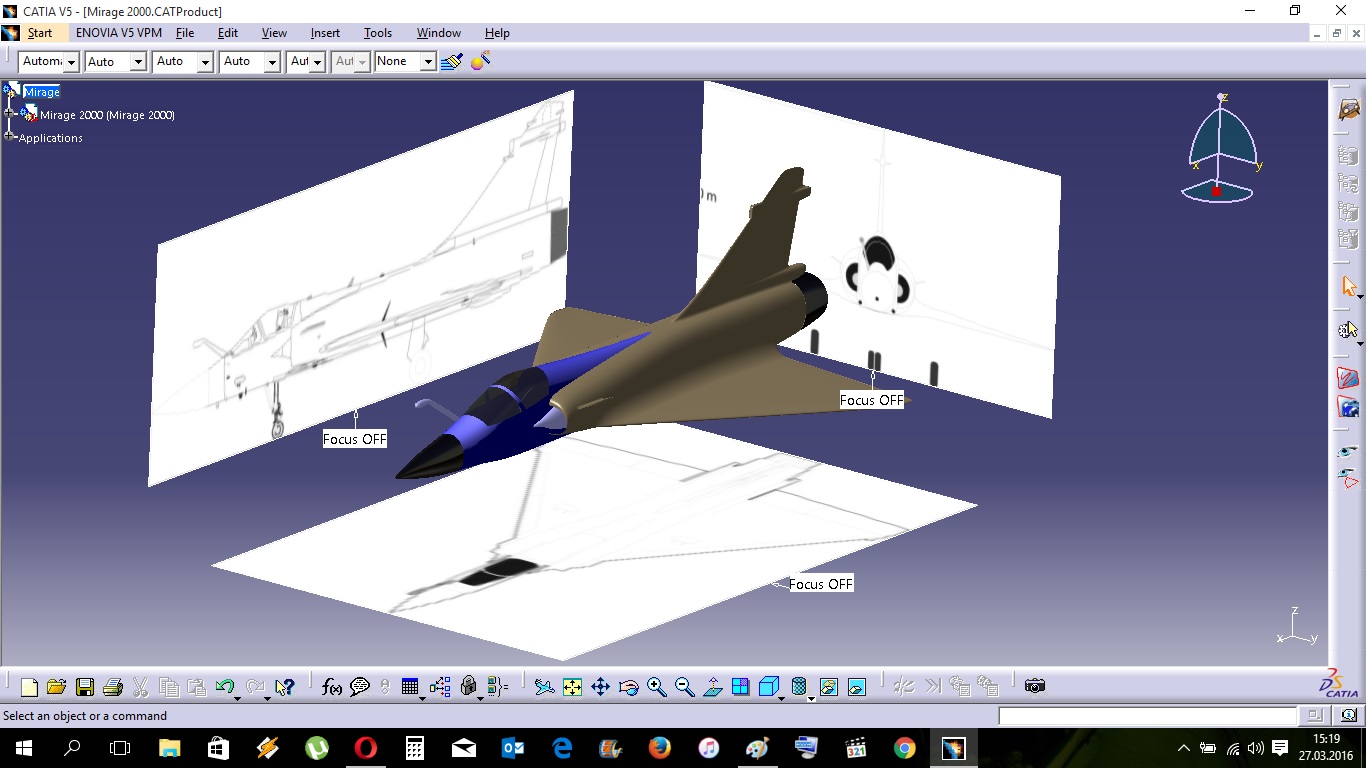Viewport: 1366px width, 768px height.
Task: Open the Formula f(x) tool
Action: pos(332,687)
